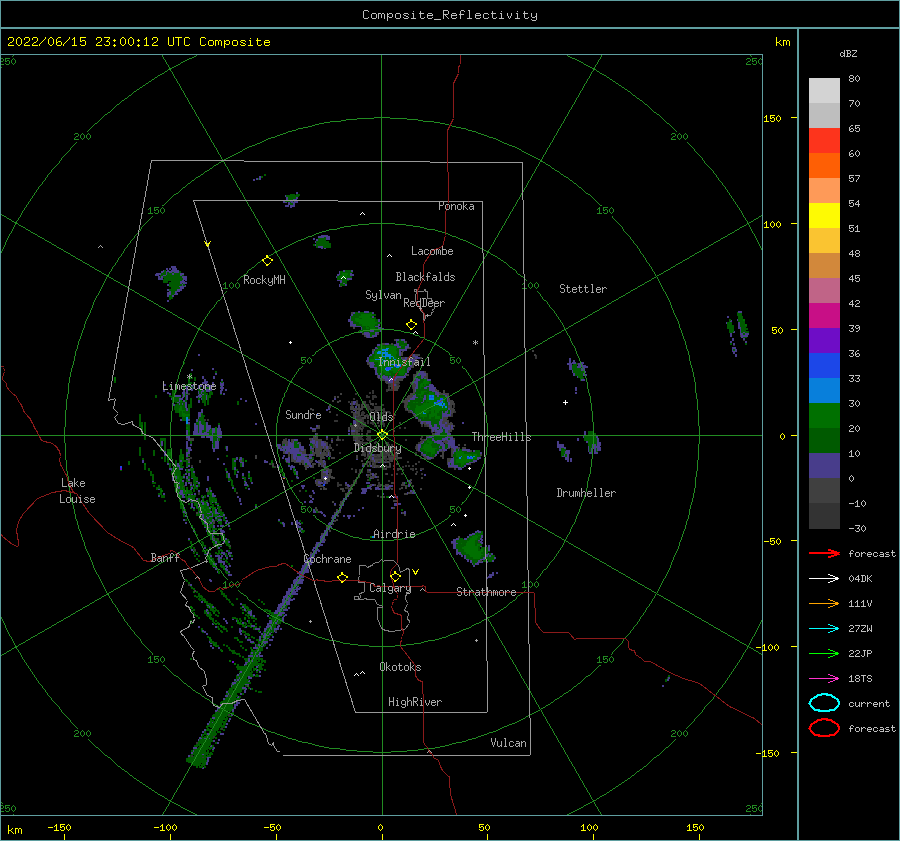Viewport: 900px width, 841px height.
Task: Select the red 65 dBZ color swatch
Action: (824, 140)
